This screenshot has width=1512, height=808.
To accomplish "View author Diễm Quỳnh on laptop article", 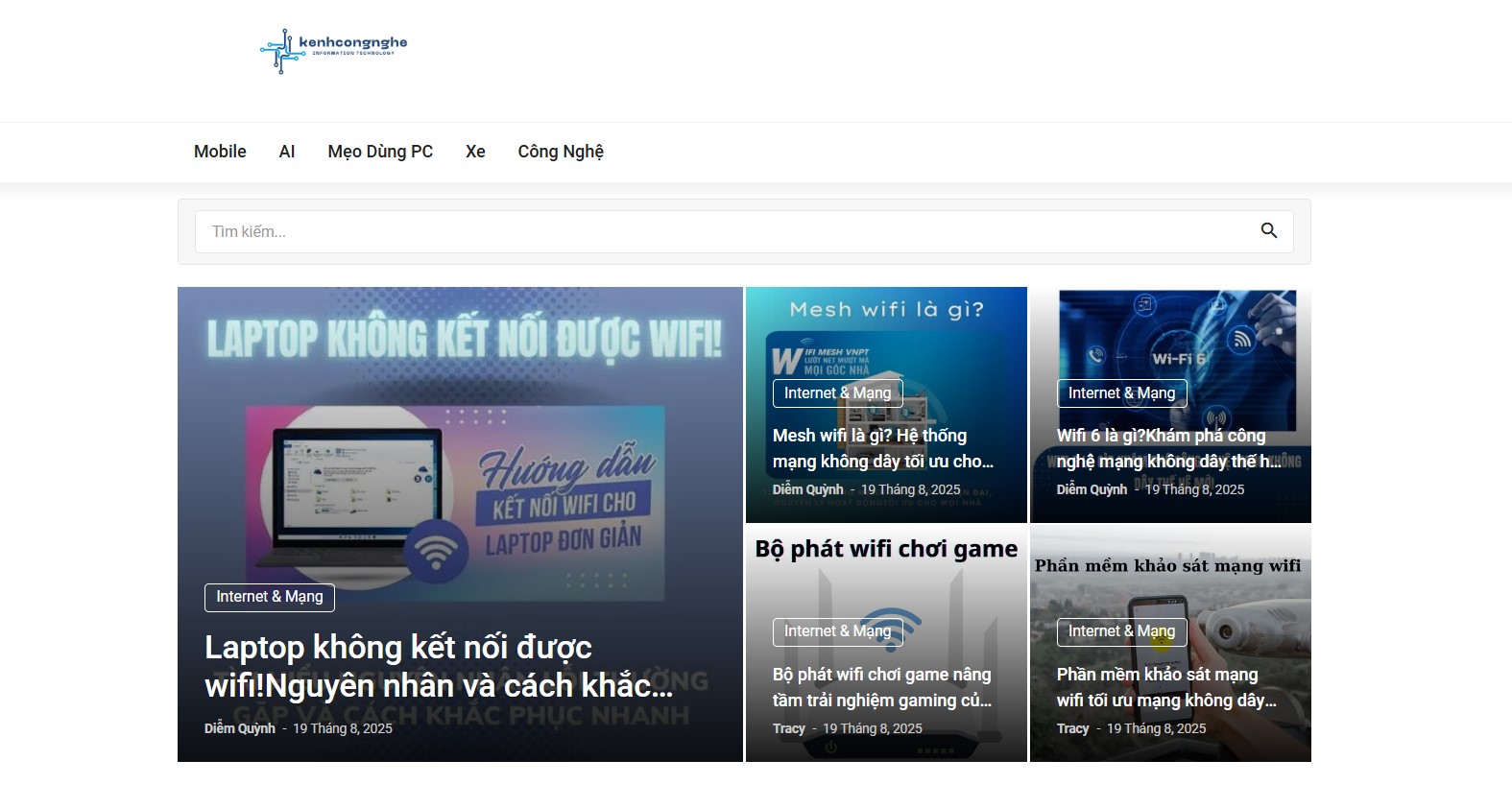I will (240, 729).
